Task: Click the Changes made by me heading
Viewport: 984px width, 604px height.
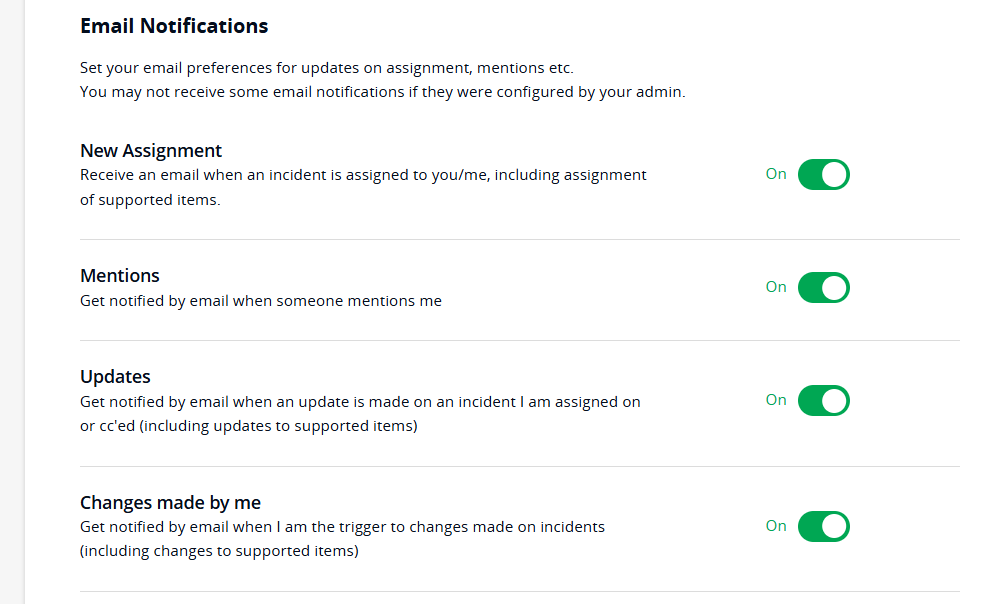Action: [170, 503]
